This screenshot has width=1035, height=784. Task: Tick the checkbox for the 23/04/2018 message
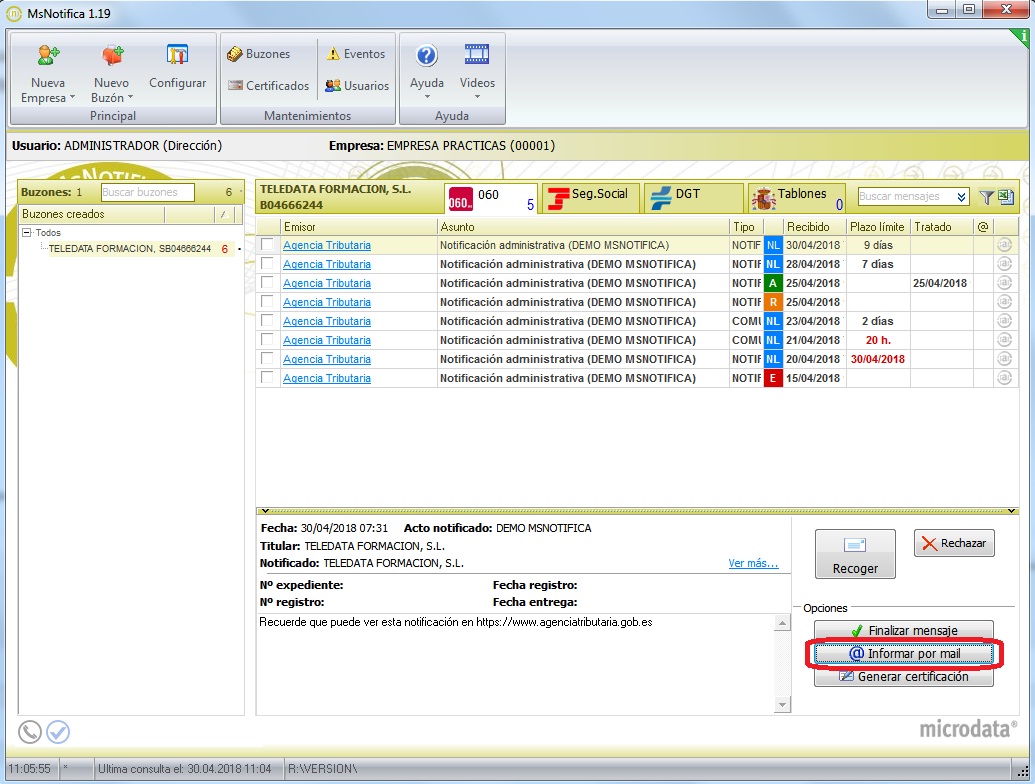267,321
